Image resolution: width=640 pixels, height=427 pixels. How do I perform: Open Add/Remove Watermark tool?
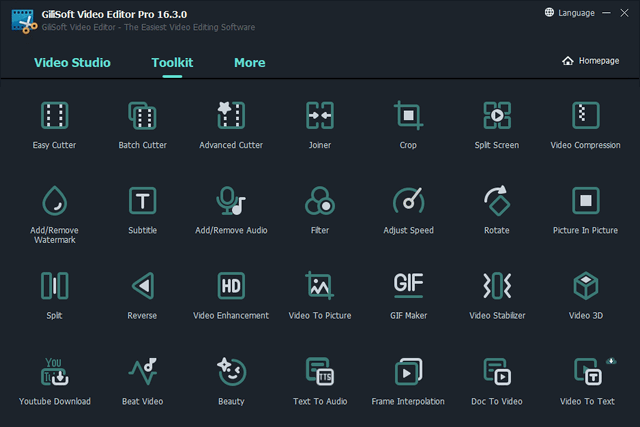[55, 201]
